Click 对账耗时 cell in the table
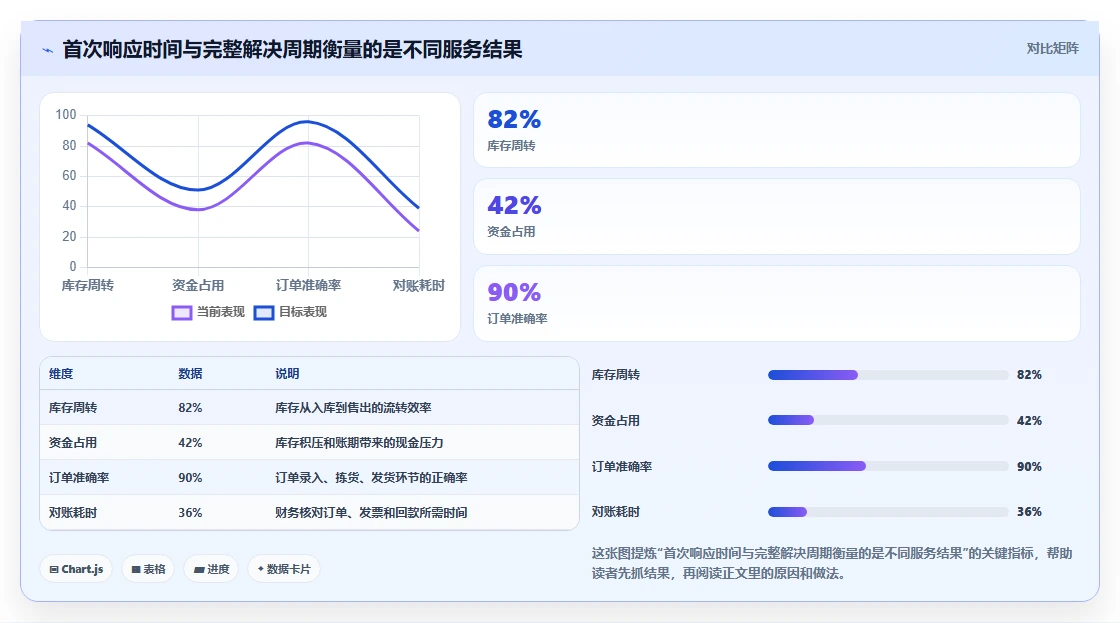The width and height of the screenshot is (1120, 623). tap(73, 513)
